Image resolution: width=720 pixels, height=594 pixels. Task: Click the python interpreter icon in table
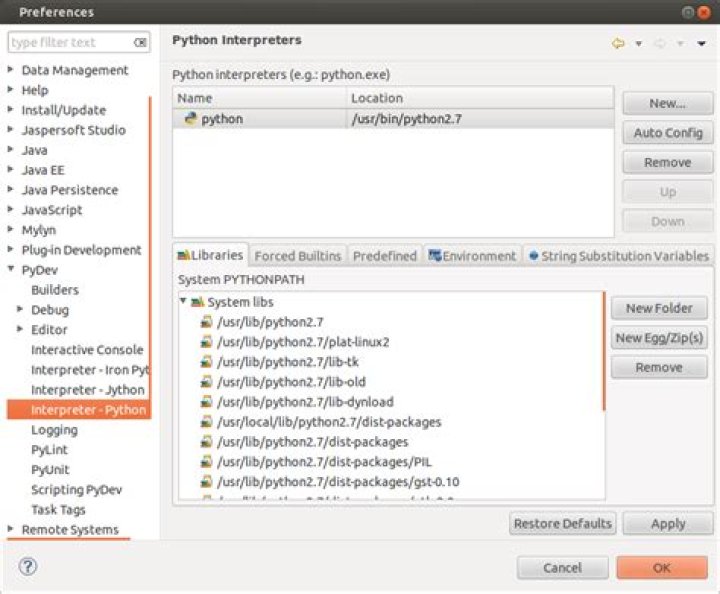point(190,118)
